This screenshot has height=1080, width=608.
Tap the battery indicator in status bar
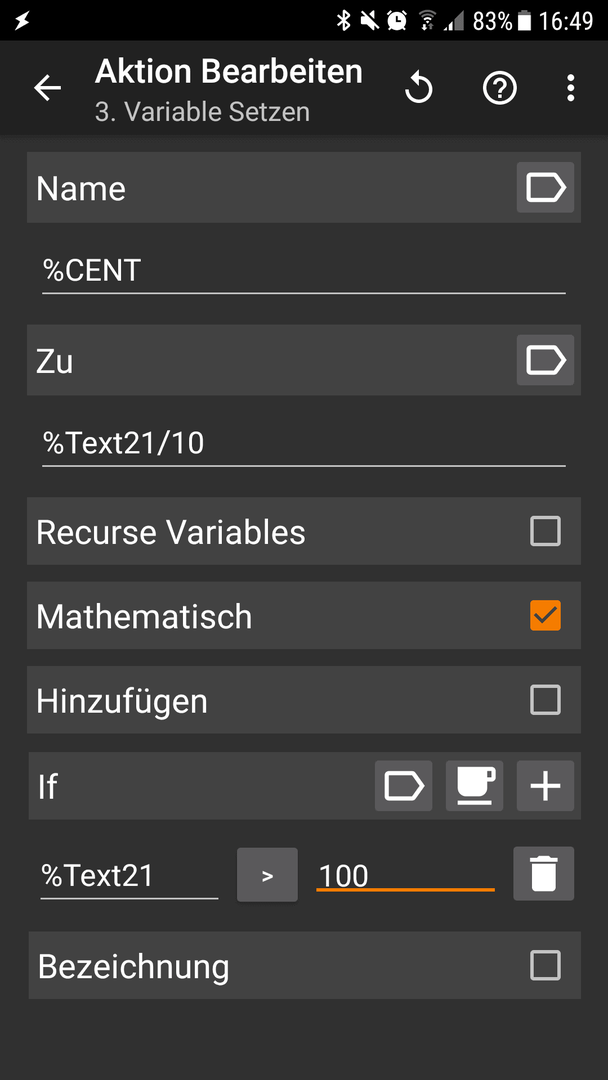click(525, 21)
